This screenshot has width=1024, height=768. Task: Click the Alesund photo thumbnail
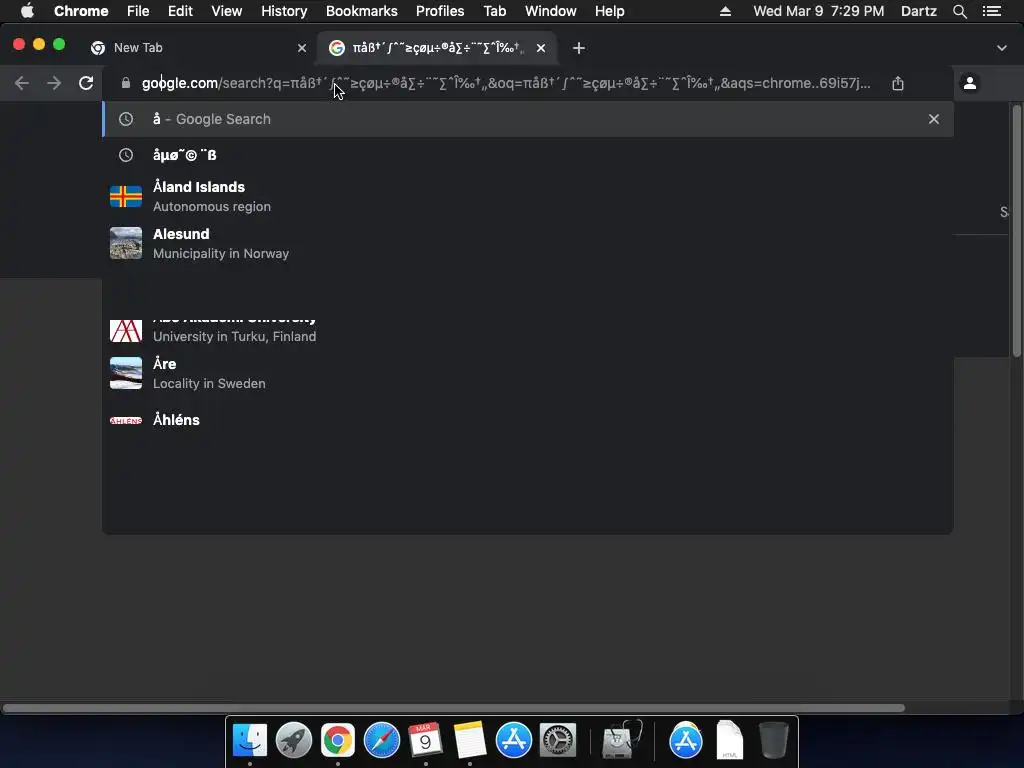[x=126, y=243]
